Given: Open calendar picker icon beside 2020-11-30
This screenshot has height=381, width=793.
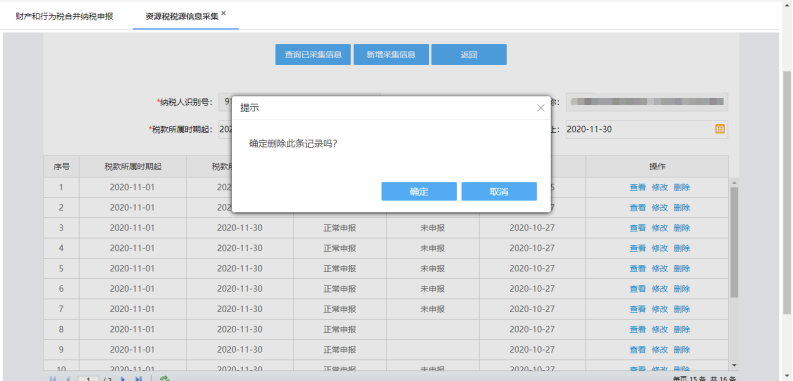Looking at the screenshot, I should pos(720,129).
